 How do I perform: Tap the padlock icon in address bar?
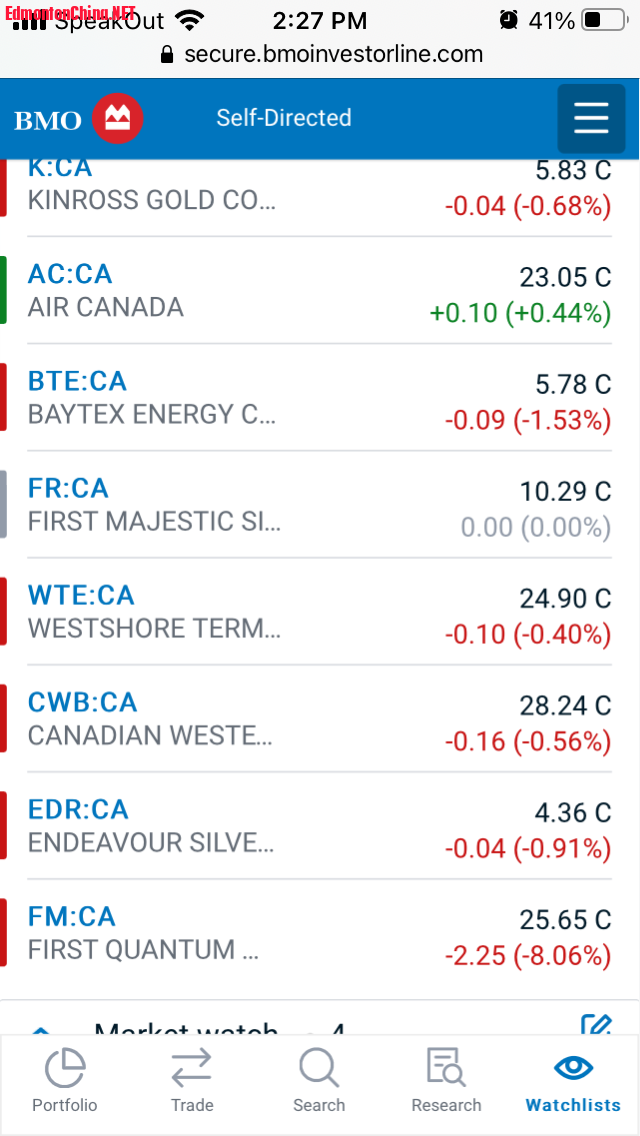(x=167, y=54)
